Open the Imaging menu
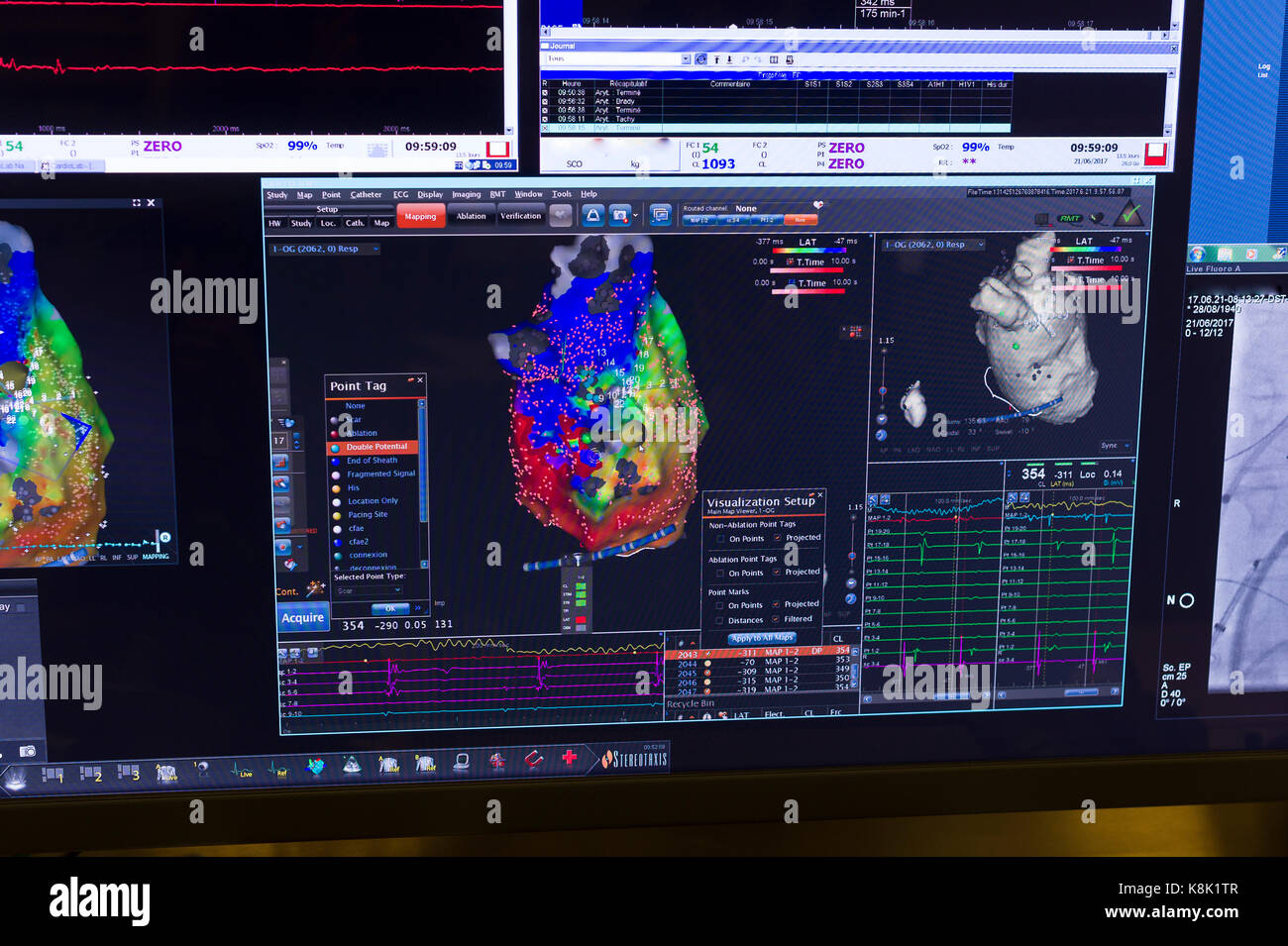The width and height of the screenshot is (1288, 946). (x=466, y=195)
